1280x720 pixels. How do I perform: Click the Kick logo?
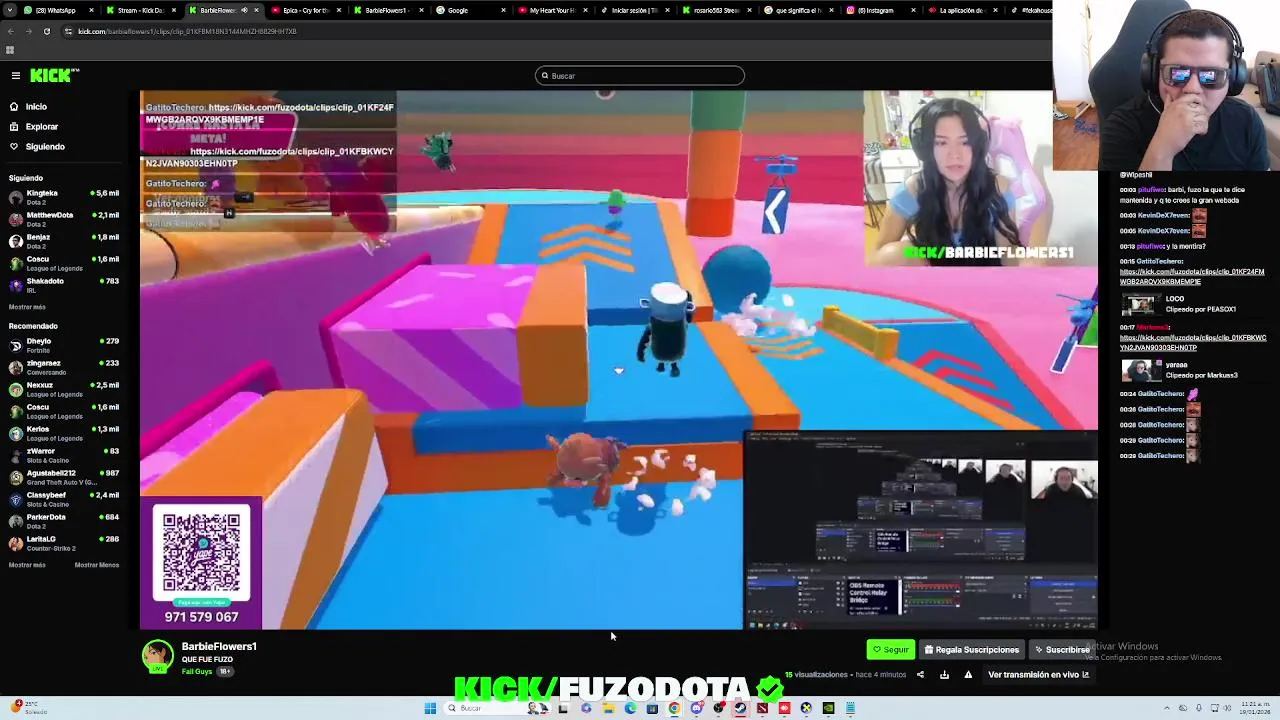54,75
